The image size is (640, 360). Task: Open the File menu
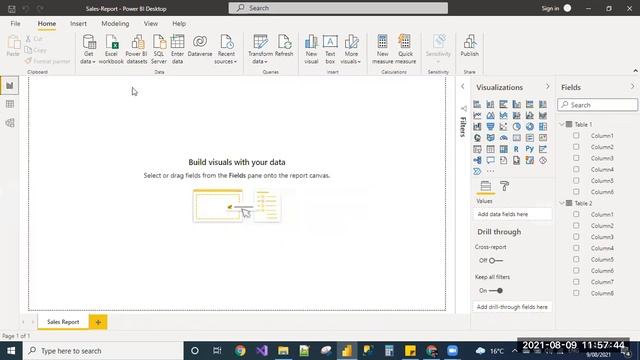click(16, 24)
